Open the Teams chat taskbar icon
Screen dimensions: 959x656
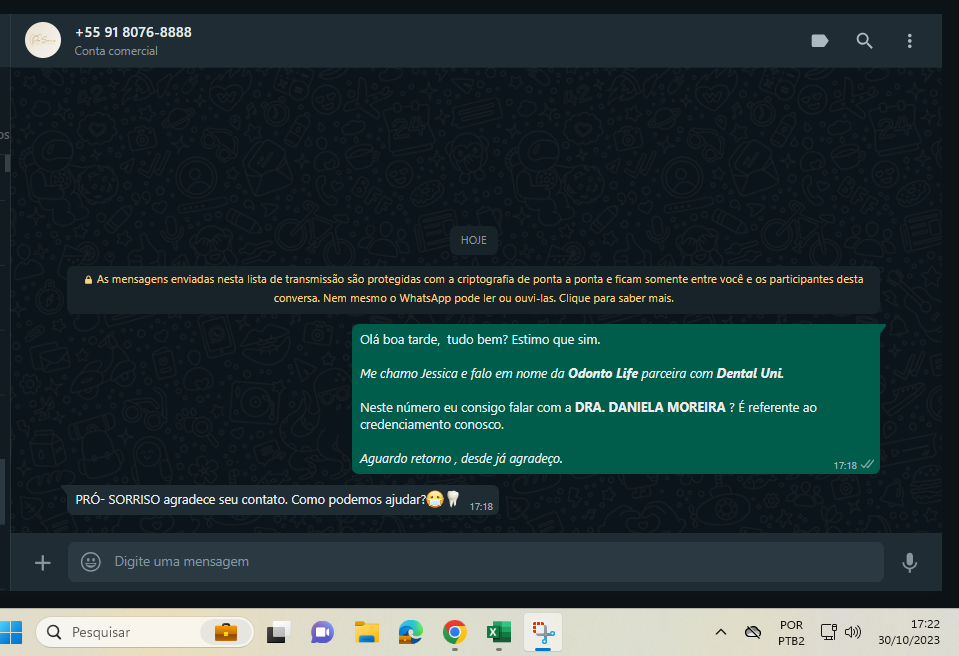[322, 632]
